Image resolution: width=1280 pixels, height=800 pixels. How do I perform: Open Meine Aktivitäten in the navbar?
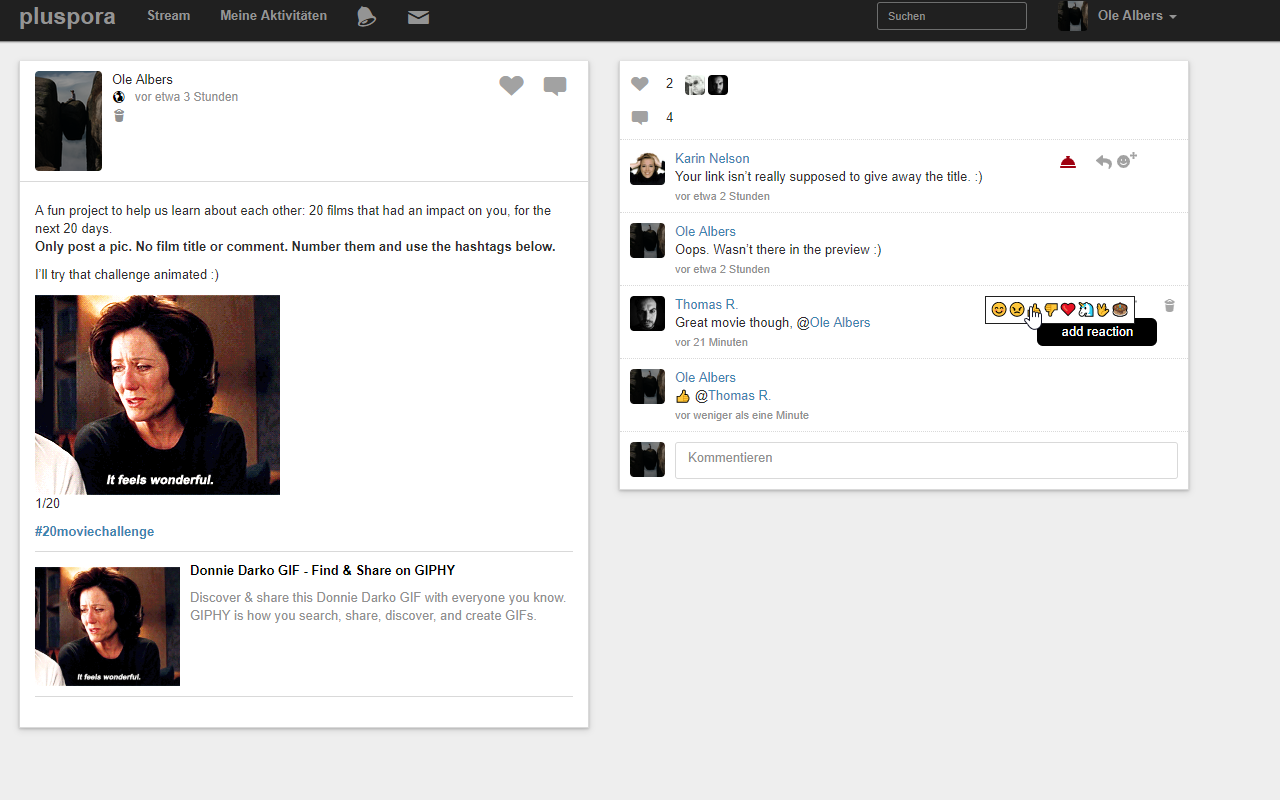coord(273,16)
